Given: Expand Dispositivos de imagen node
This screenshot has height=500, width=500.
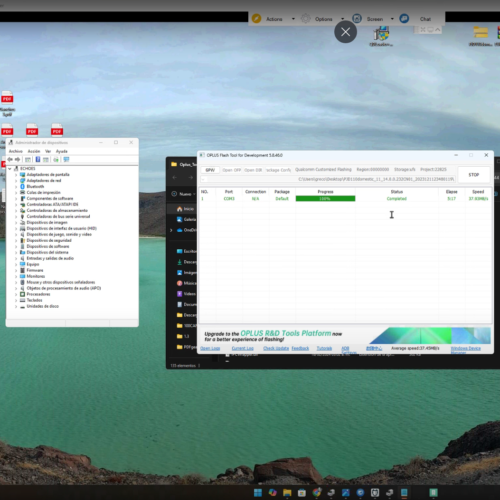Looking at the screenshot, I should pyautogui.click(x=16, y=223).
